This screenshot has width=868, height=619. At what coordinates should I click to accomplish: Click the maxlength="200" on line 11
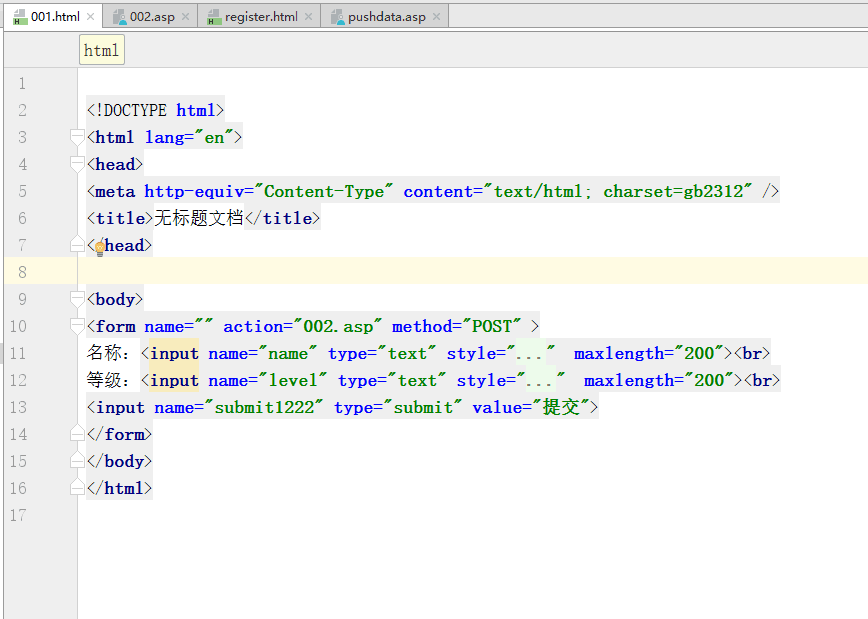[x=649, y=353]
